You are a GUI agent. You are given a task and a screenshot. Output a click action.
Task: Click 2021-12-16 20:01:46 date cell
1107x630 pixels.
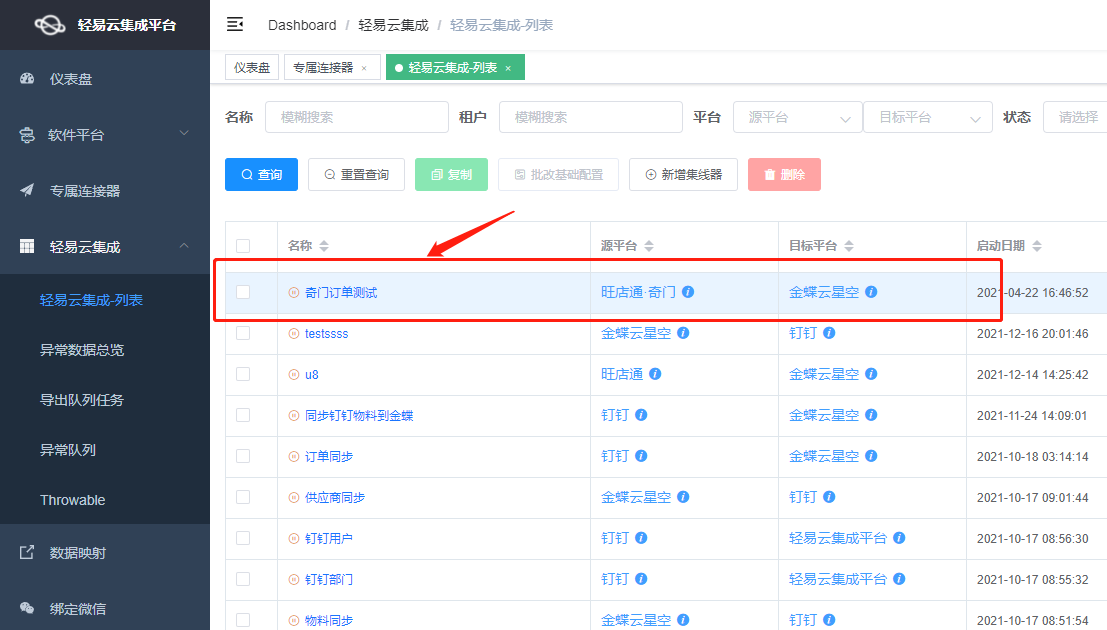pyautogui.click(x=1032, y=333)
